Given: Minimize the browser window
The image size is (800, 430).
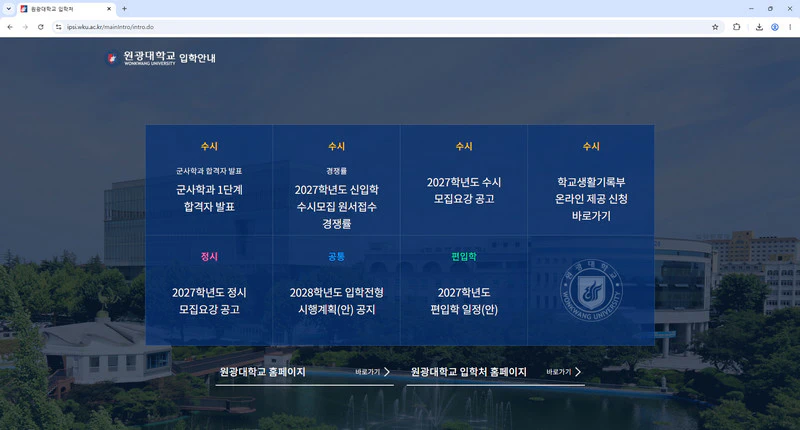Looking at the screenshot, I should pos(751,9).
